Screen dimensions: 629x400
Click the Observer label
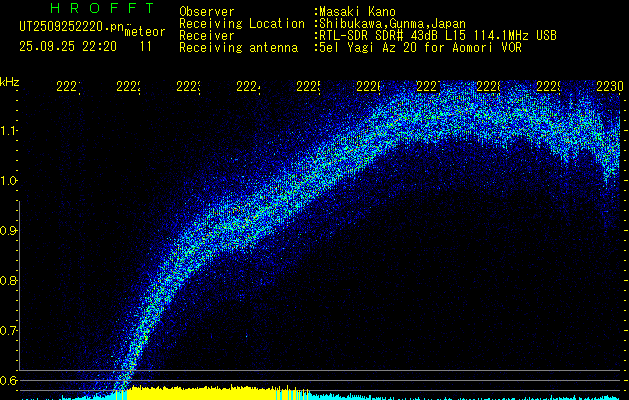point(207,12)
